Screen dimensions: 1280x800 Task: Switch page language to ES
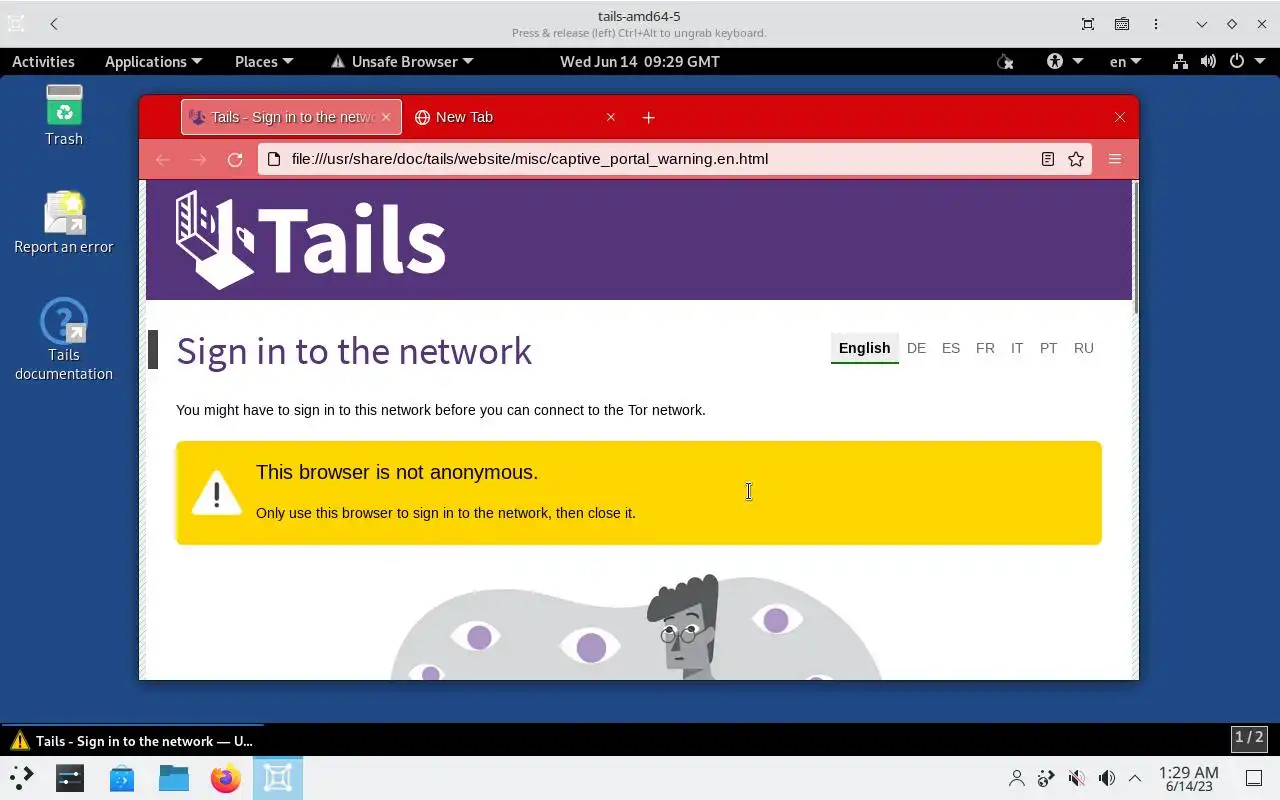coord(951,348)
